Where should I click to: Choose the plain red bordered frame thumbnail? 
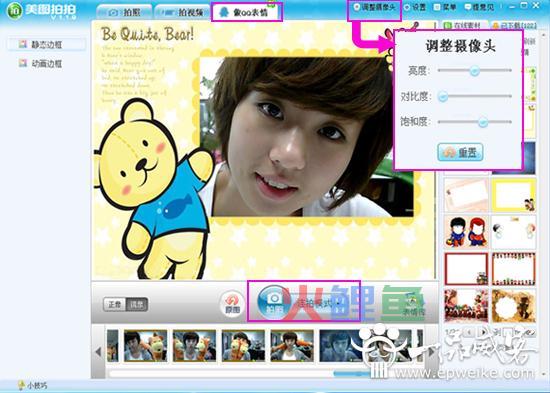tap(466, 269)
